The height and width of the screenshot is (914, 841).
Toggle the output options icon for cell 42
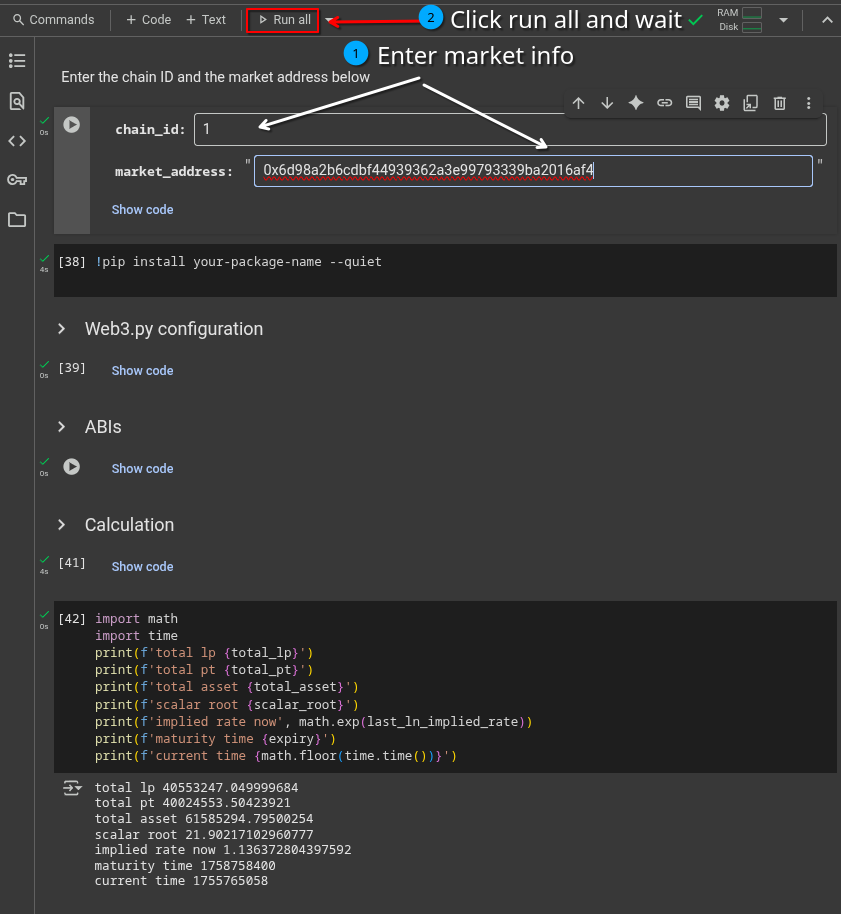click(x=72, y=788)
